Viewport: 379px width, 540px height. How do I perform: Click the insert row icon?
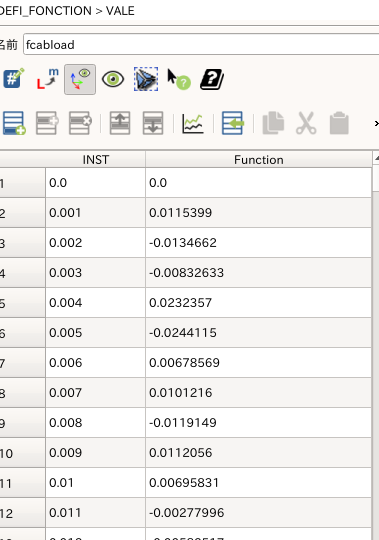pos(47,123)
